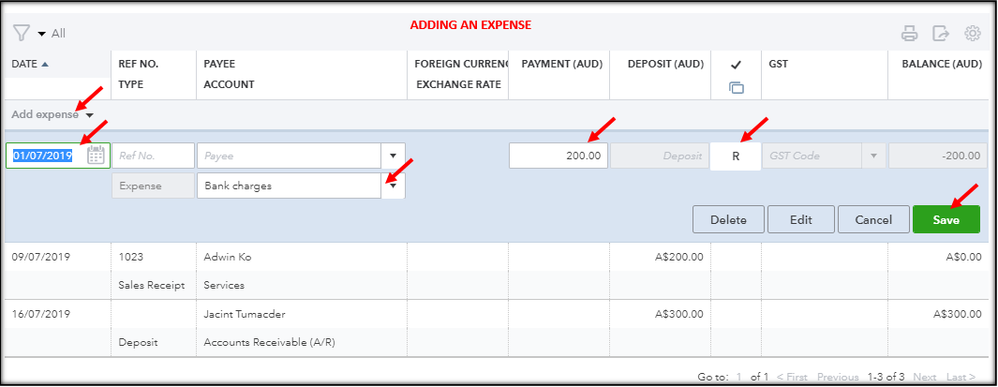Go to the Next page link
Image resolution: width=998 pixels, height=387 pixels.
tap(924, 377)
